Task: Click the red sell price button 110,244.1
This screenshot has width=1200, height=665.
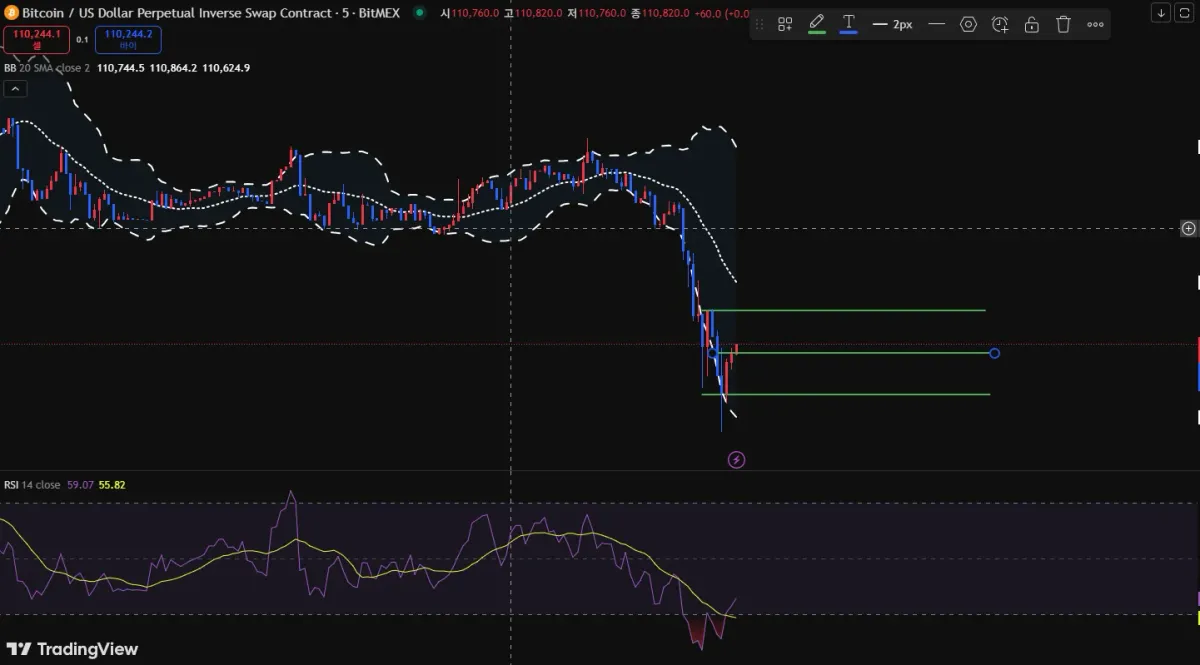Action: (x=36, y=39)
